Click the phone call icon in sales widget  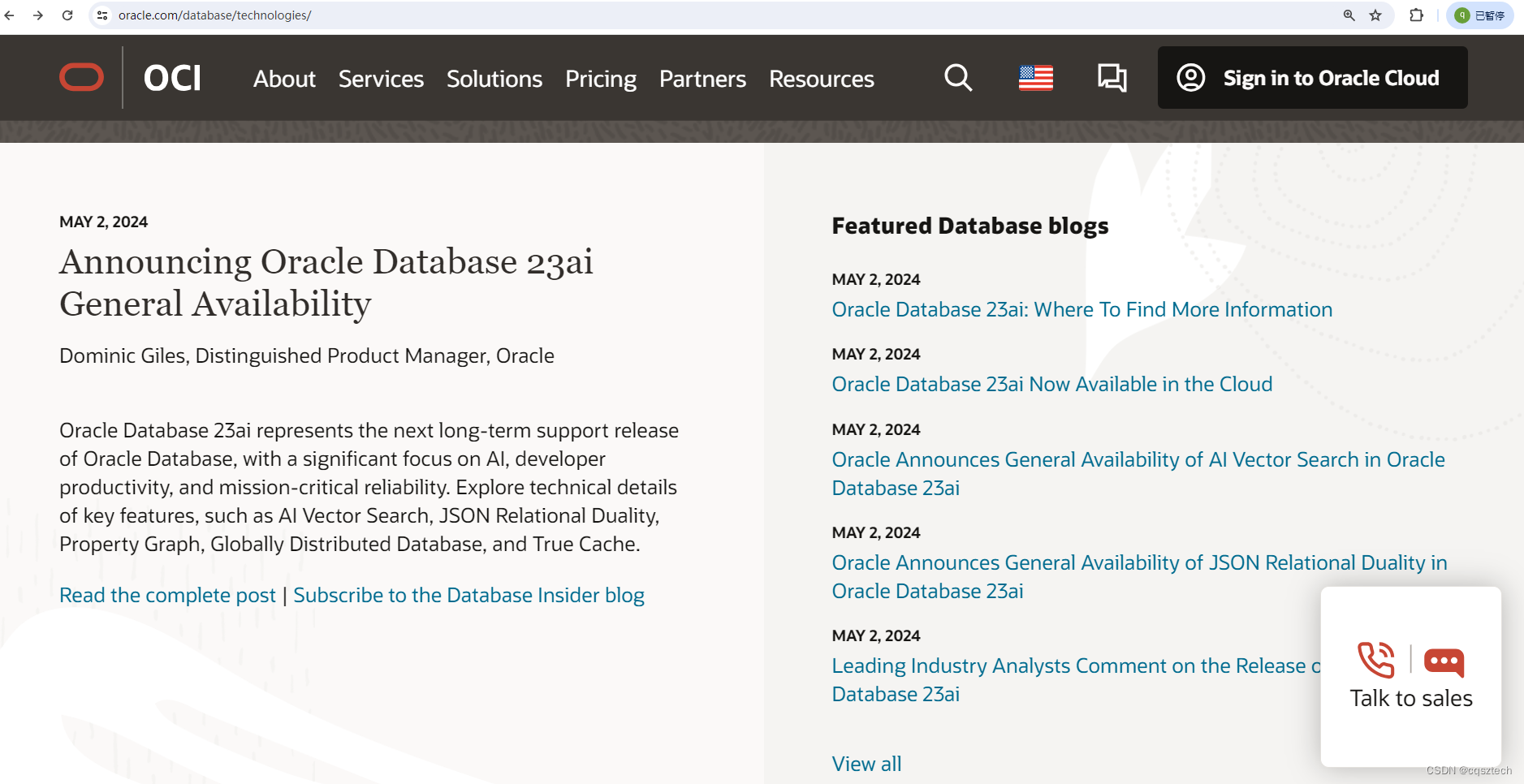[x=1376, y=660]
